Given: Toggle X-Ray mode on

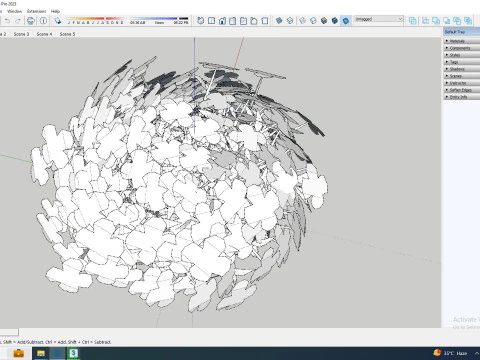Looking at the screenshot, I should point(279,21).
